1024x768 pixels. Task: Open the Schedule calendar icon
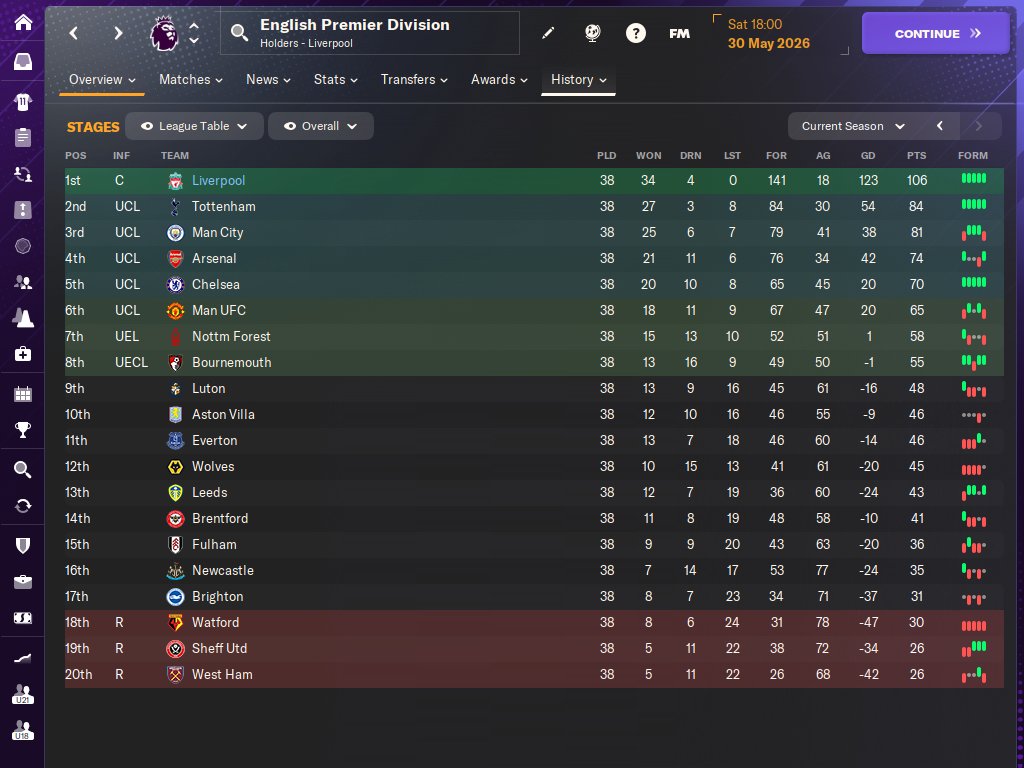(x=22, y=393)
